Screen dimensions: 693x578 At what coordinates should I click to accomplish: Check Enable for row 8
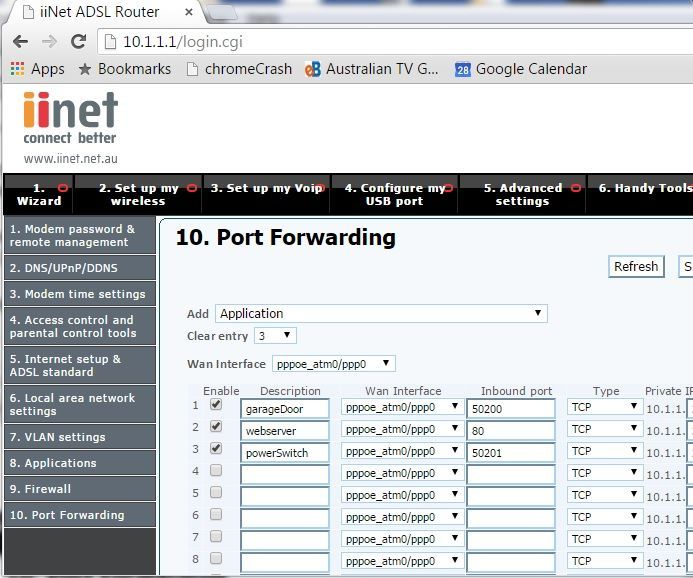click(216, 559)
